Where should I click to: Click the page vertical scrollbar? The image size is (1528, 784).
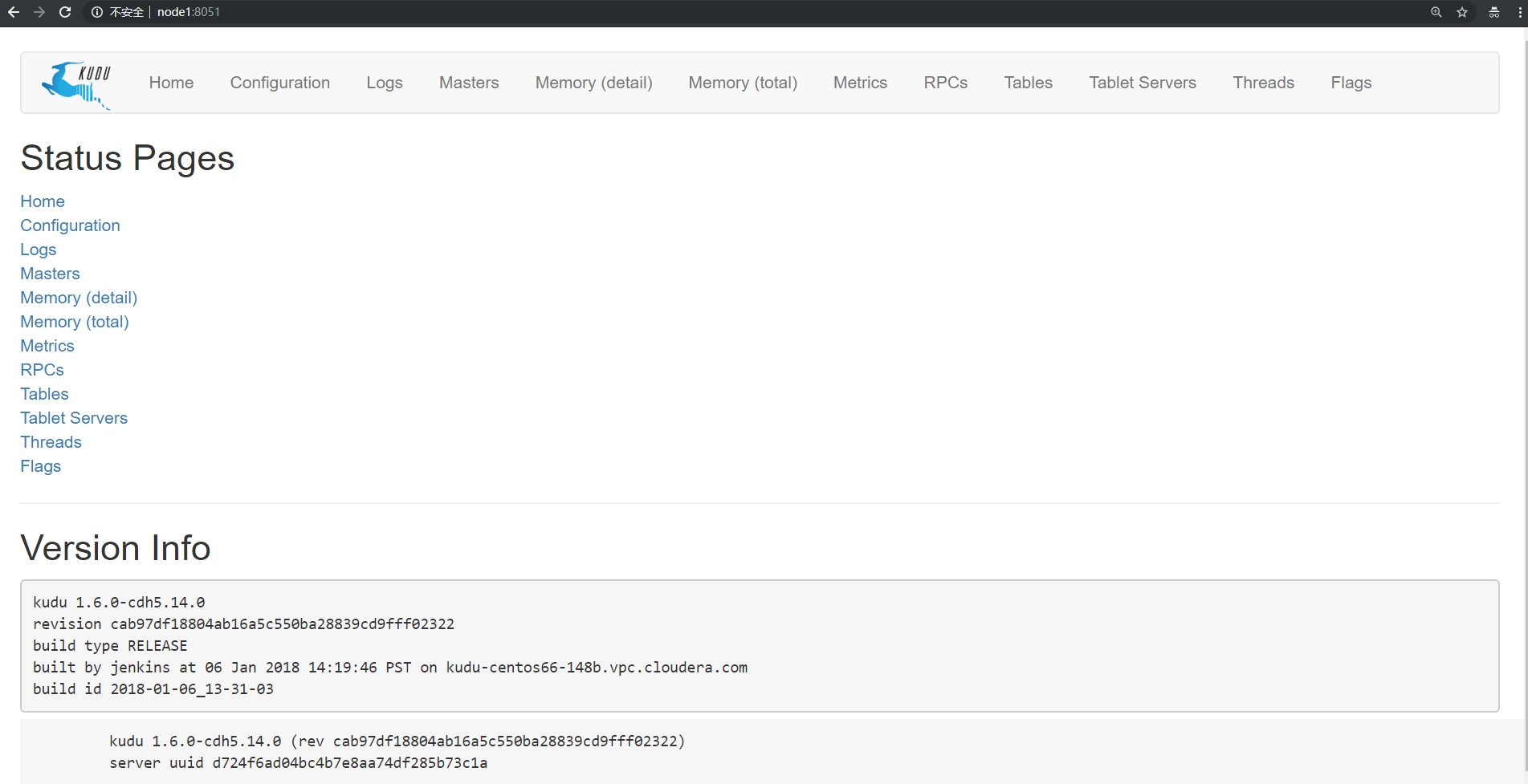point(1525,405)
